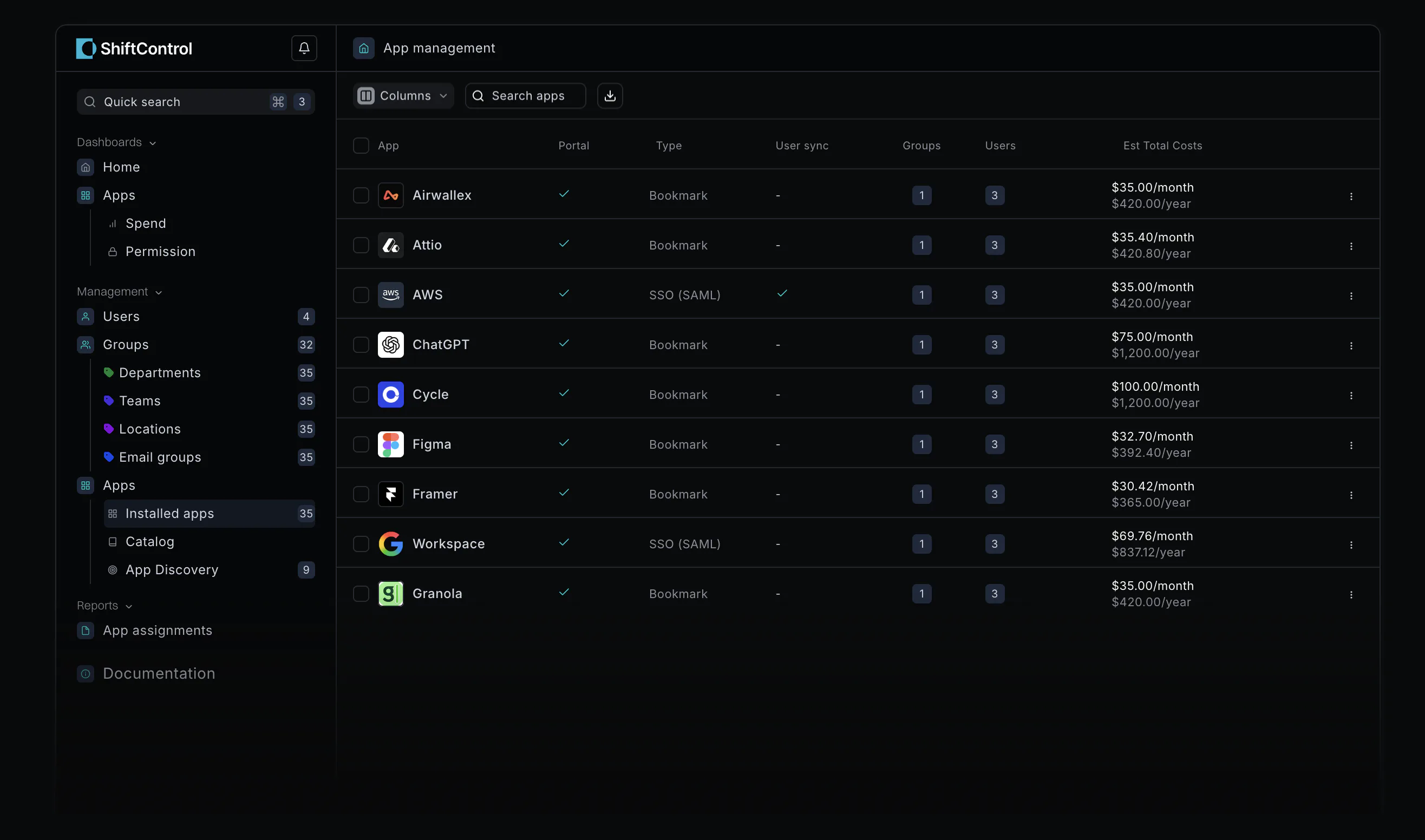This screenshot has width=1425, height=840.
Task: Click the download export icon button
Action: (x=610, y=96)
